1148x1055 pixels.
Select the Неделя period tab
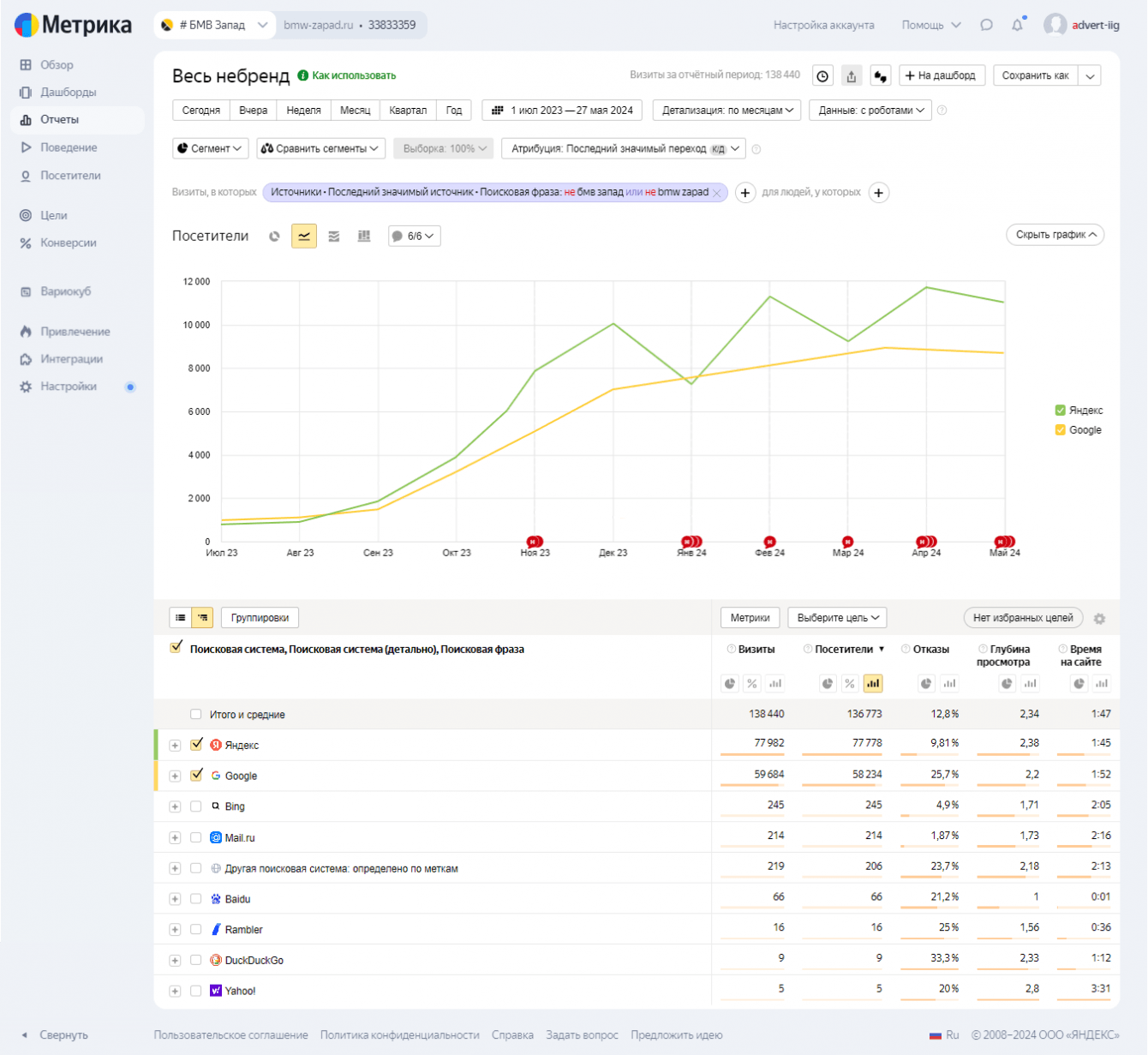pyautogui.click(x=303, y=111)
